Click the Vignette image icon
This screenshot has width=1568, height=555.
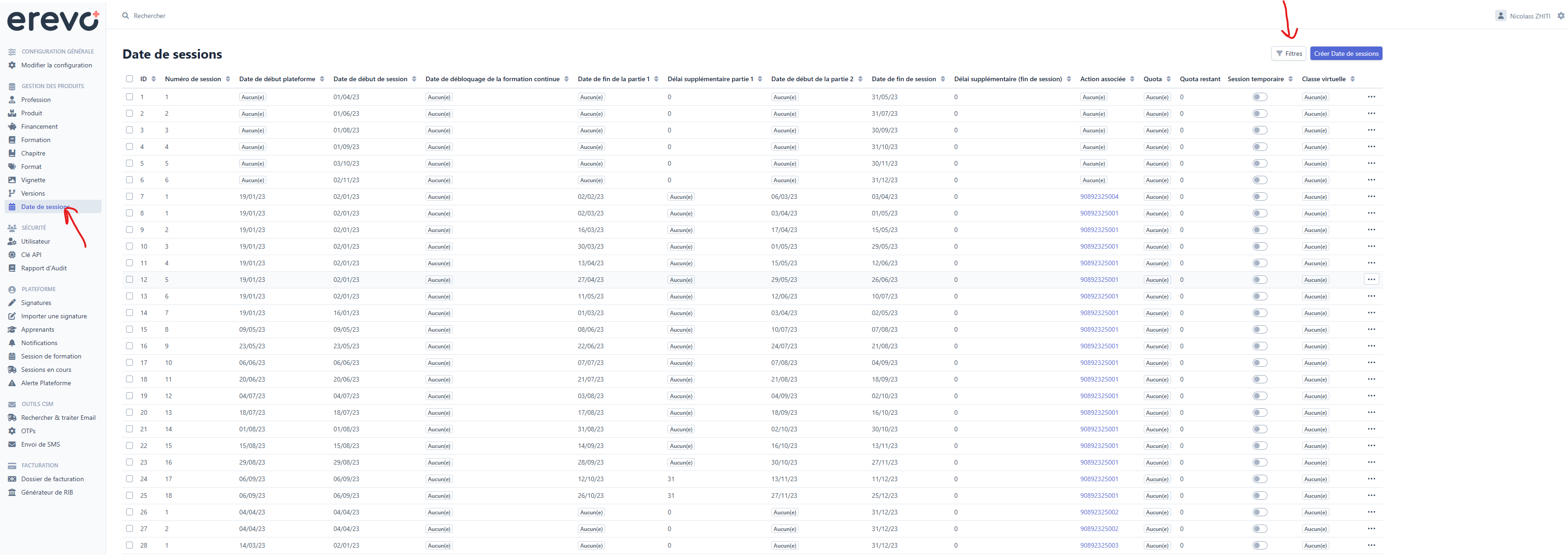tap(12, 180)
